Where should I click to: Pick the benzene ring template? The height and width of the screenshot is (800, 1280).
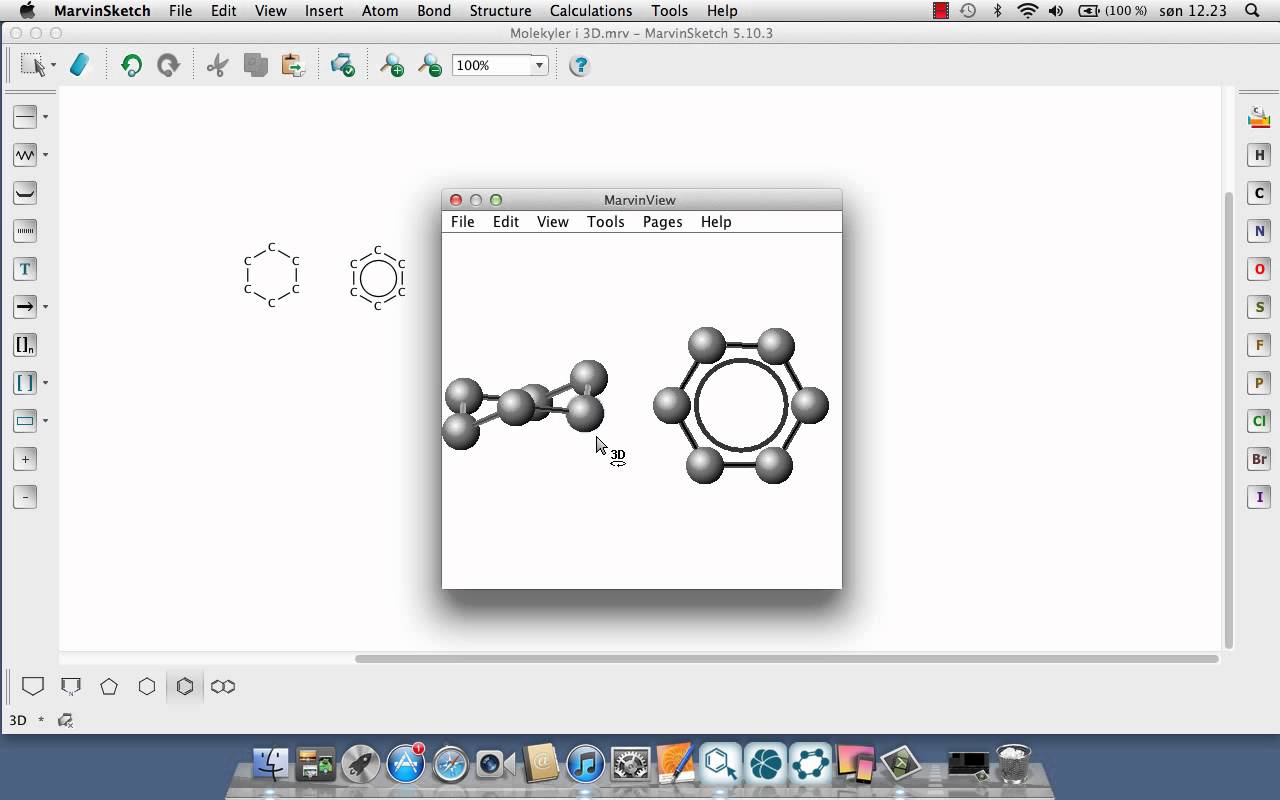185,687
